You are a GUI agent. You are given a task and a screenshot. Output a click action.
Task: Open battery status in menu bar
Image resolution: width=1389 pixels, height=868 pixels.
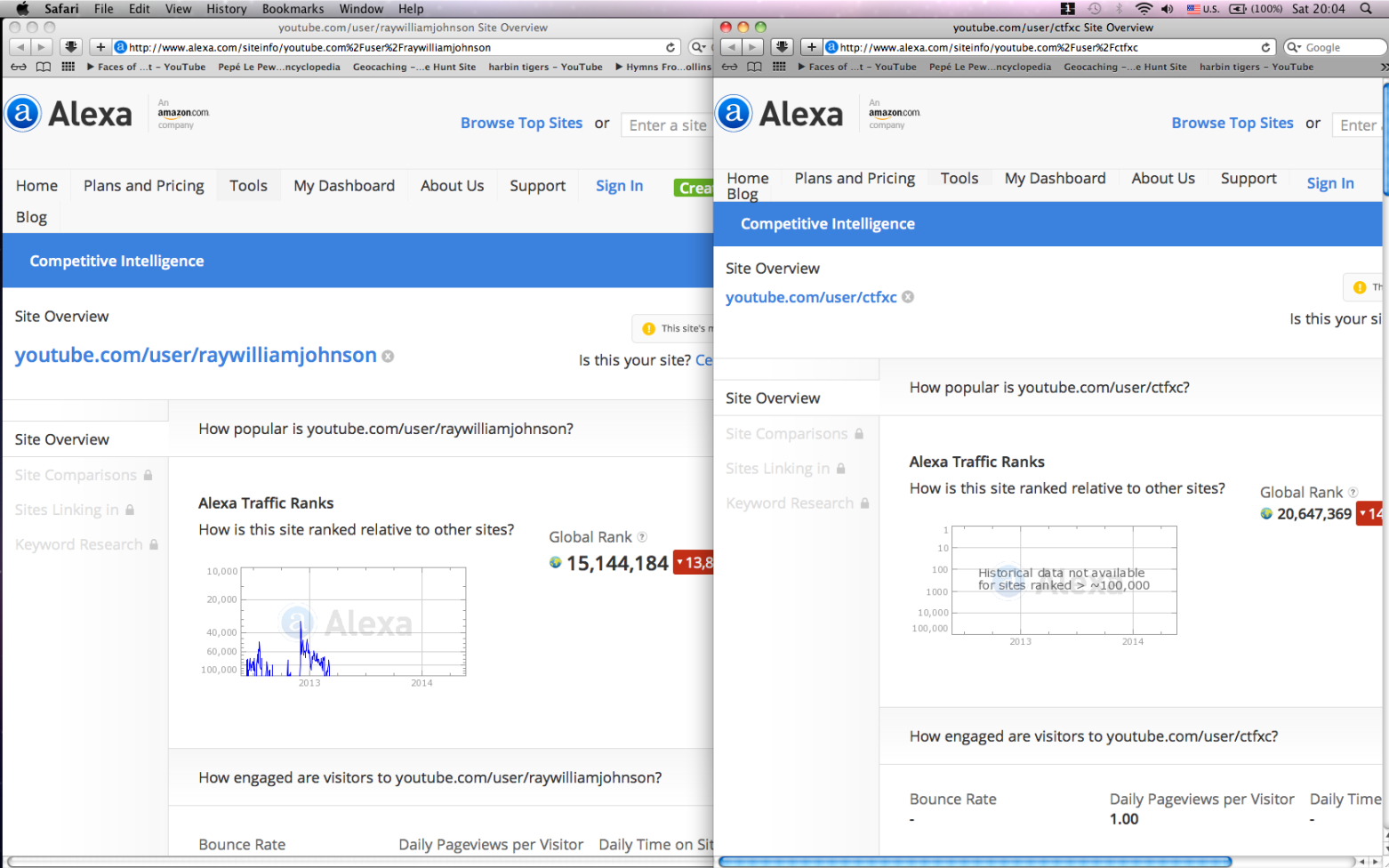coord(1256,9)
